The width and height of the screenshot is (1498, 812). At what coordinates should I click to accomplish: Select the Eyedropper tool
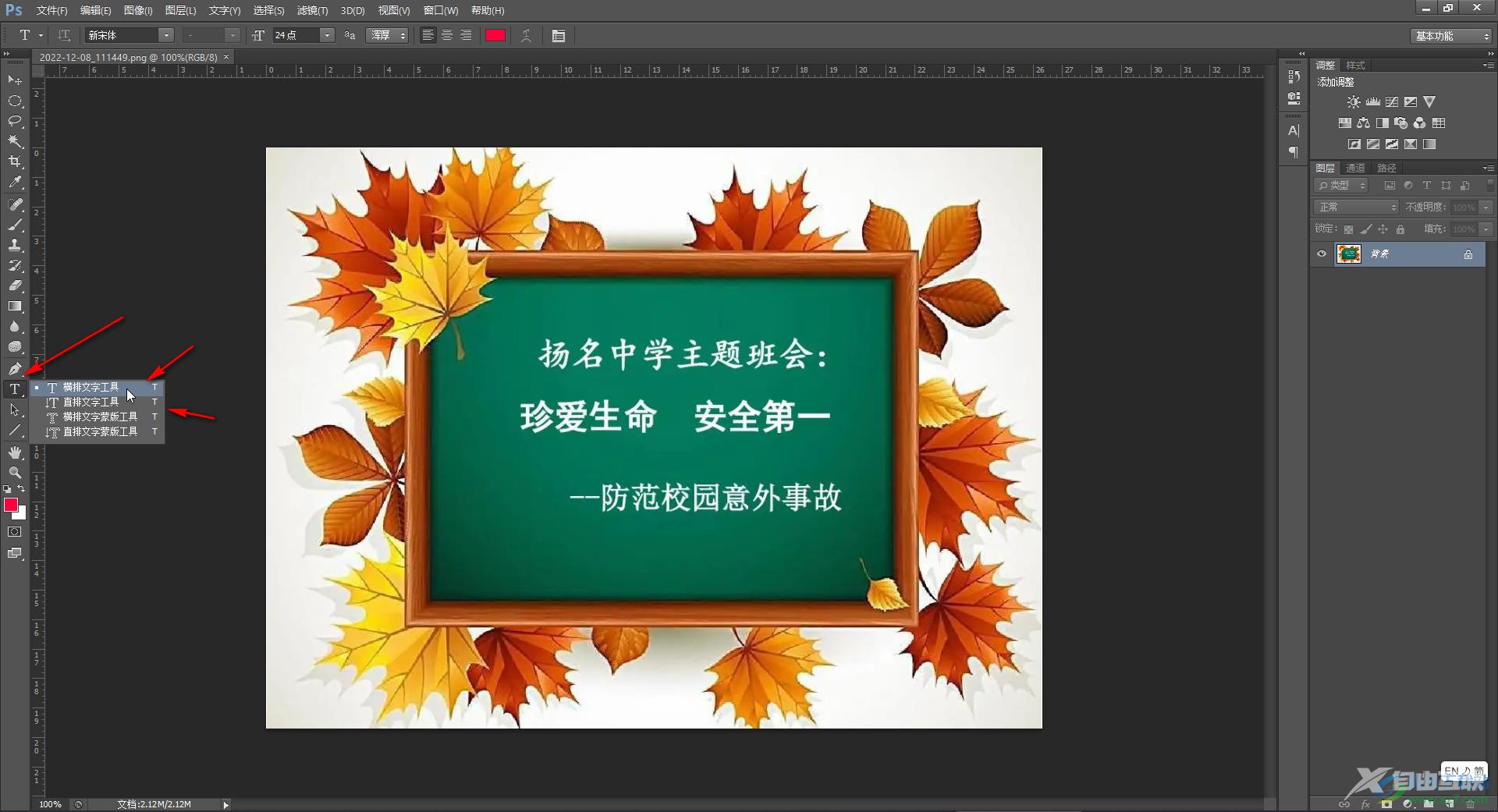tap(15, 183)
